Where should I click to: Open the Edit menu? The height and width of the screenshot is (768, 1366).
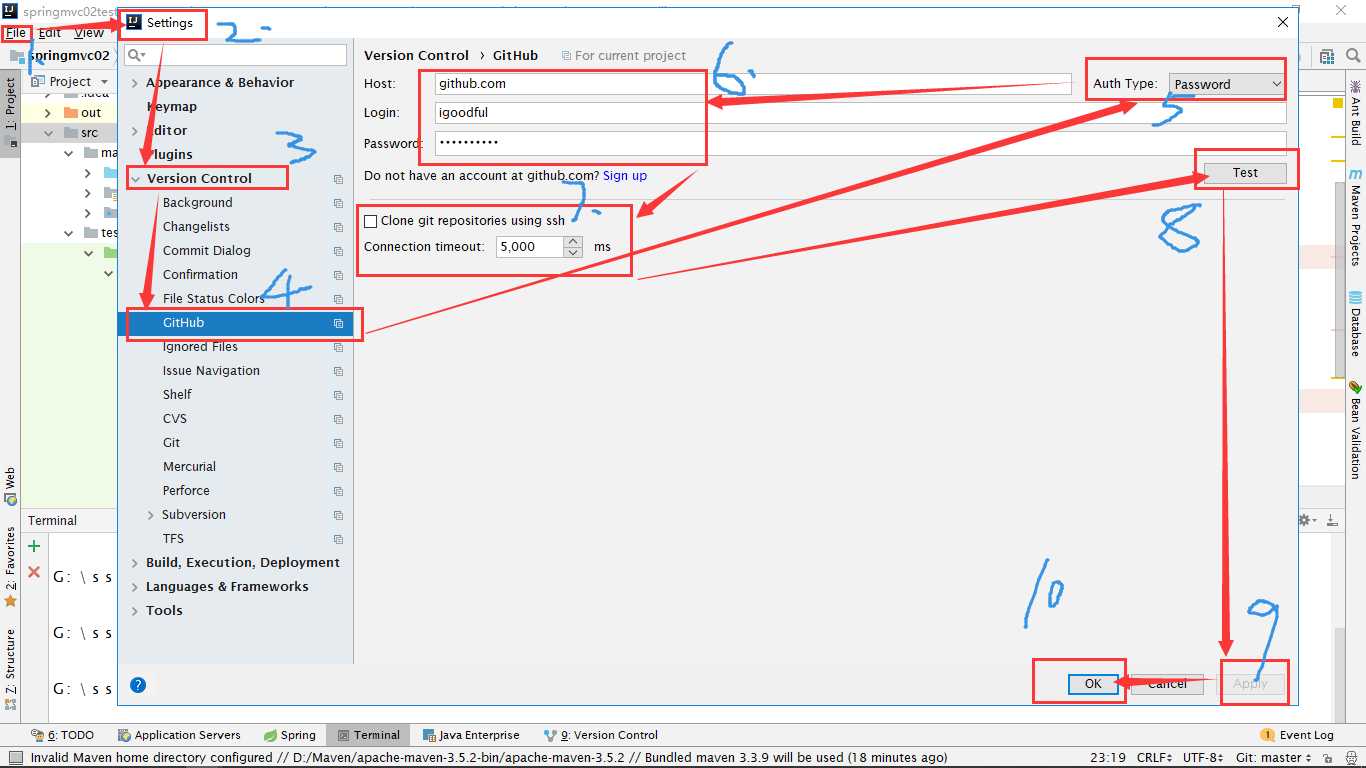pos(50,33)
